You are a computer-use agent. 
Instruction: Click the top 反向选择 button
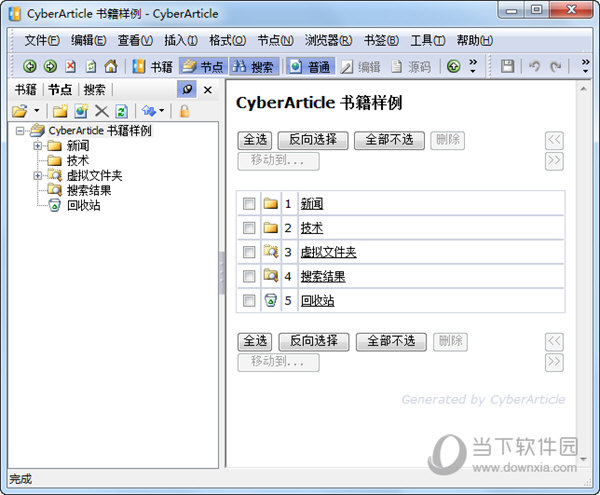tap(313, 140)
